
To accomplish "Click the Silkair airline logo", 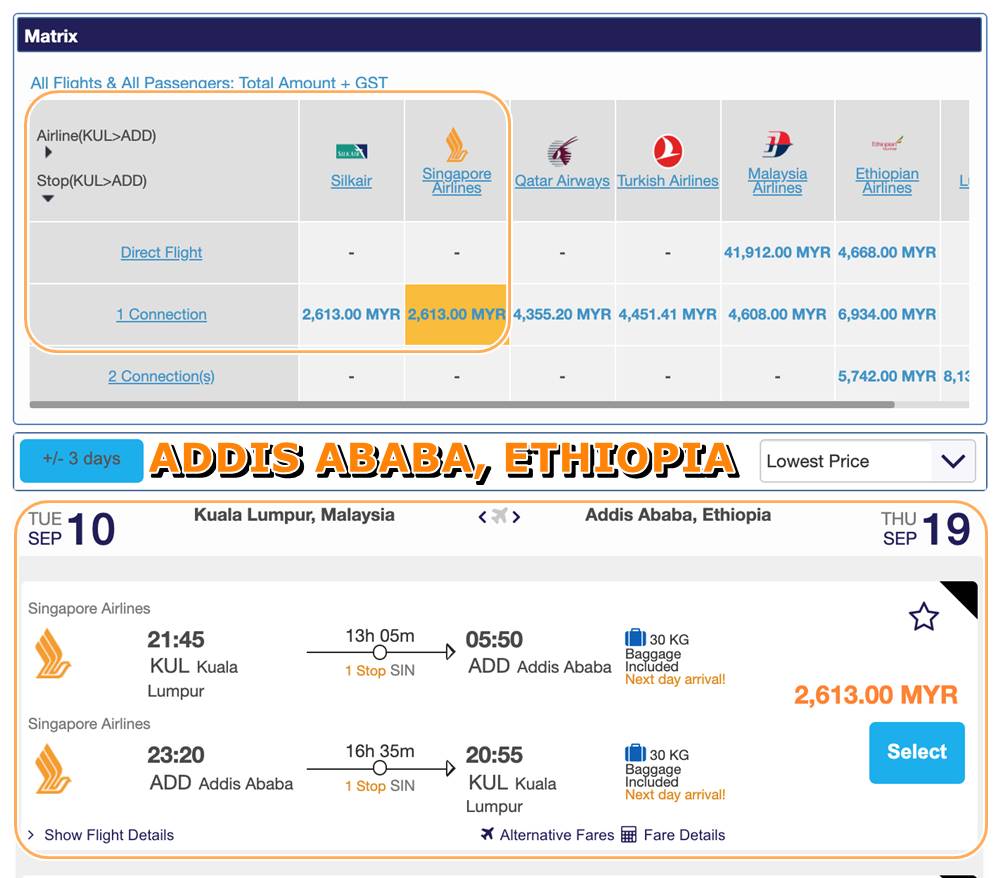I will 351,152.
